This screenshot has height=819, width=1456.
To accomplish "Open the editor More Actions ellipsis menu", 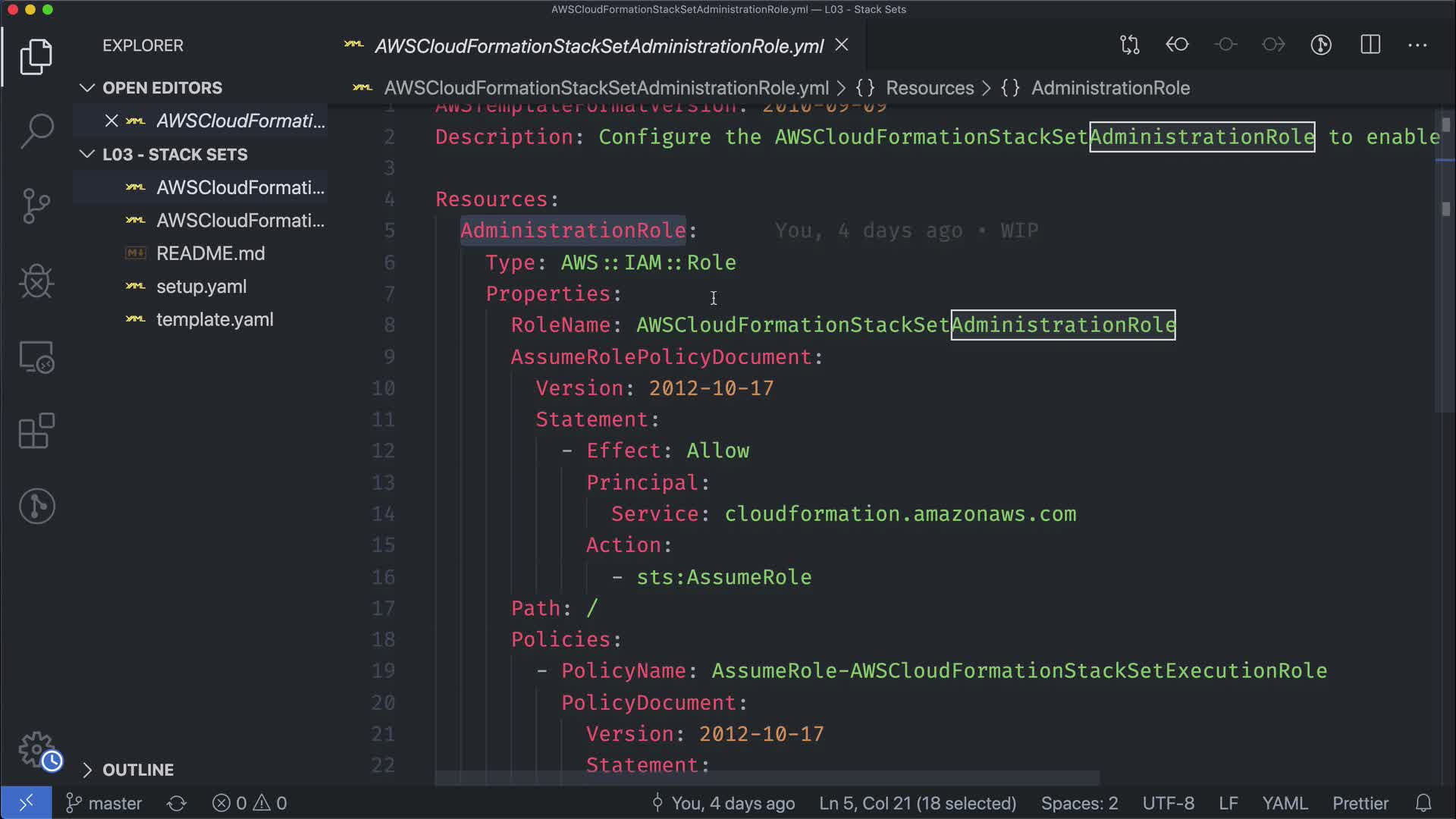I will (x=1417, y=45).
